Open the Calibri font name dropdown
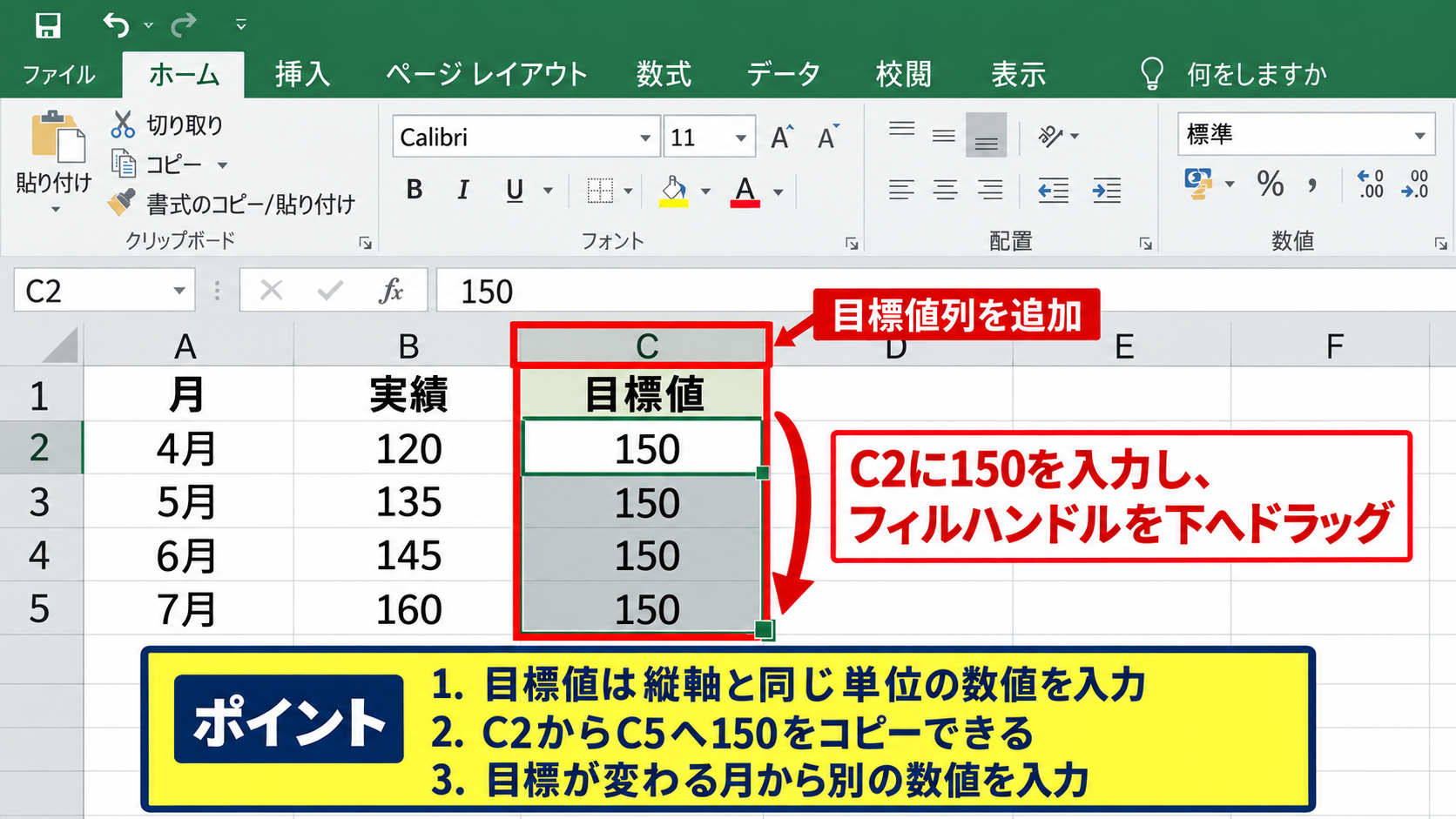The image size is (1456, 819). pos(645,138)
